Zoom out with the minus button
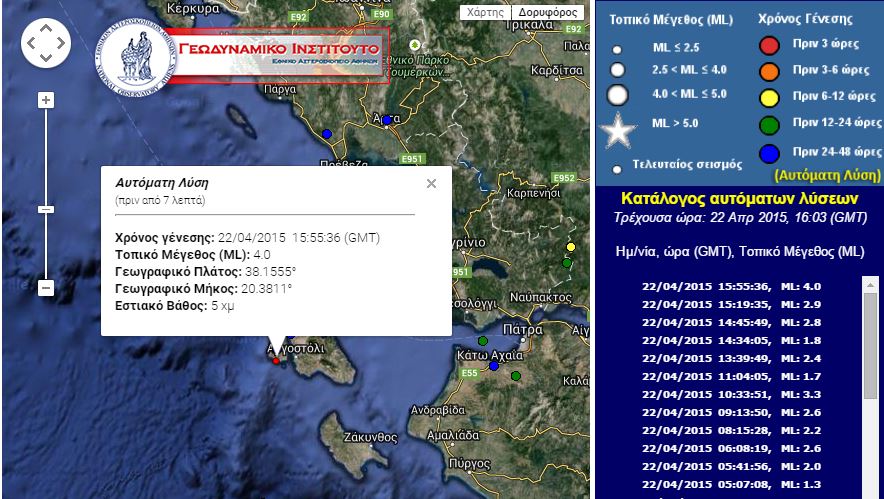The image size is (884, 499). pyautogui.click(x=46, y=288)
